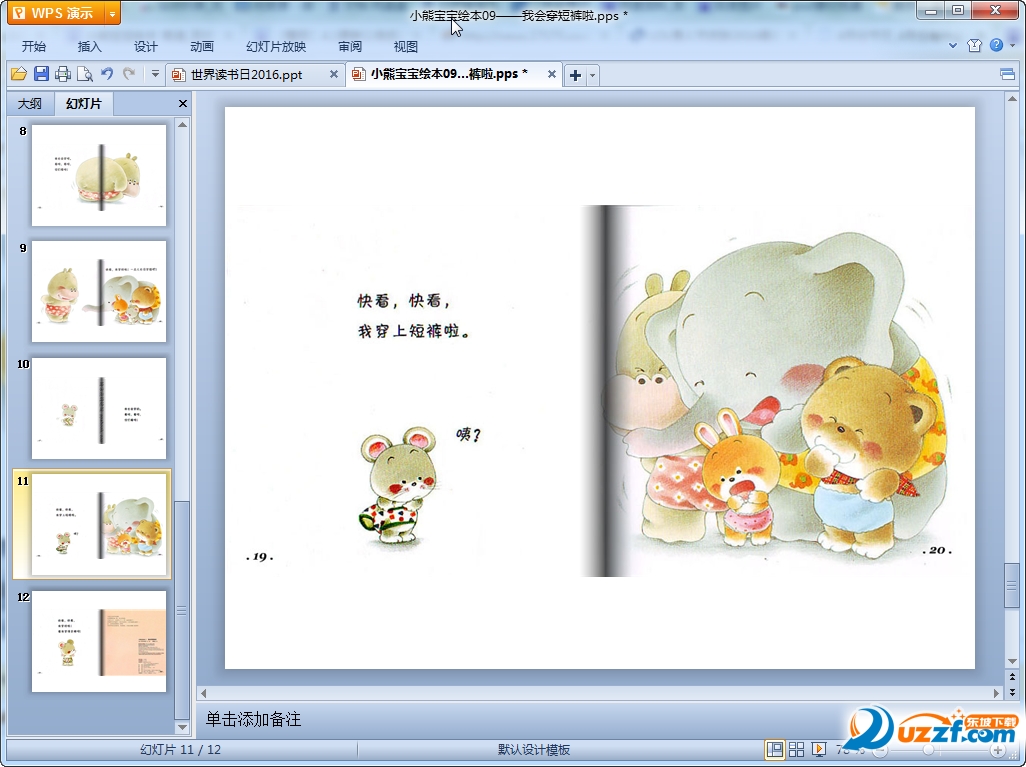Expand the WPS 演示 button dropdown arrow
Image resolution: width=1026 pixels, height=767 pixels.
coord(113,13)
